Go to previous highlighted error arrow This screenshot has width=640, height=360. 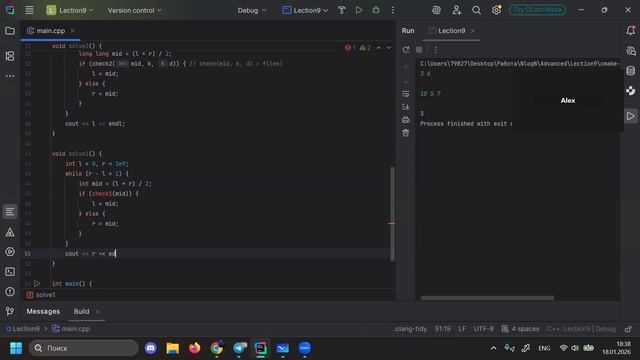(378, 48)
